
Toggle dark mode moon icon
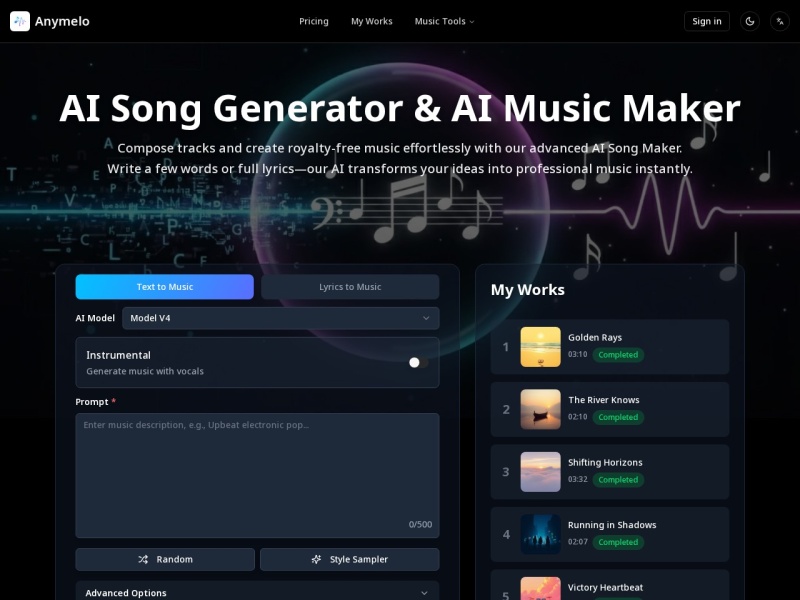(750, 21)
